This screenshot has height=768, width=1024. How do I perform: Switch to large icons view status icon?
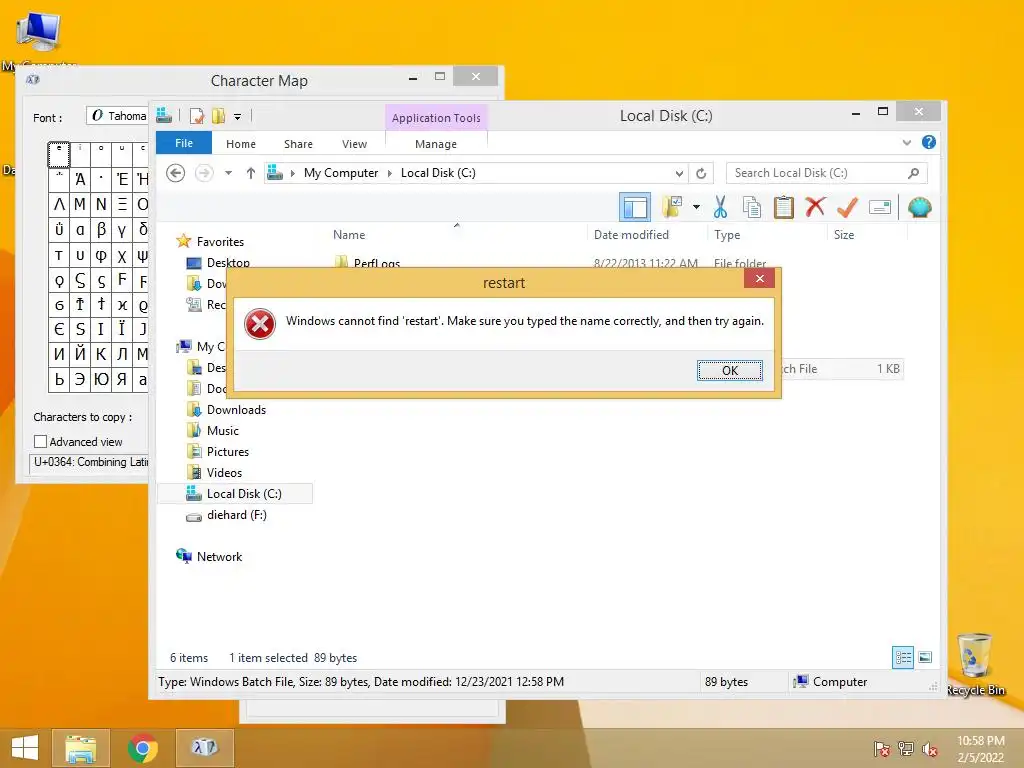(x=925, y=657)
